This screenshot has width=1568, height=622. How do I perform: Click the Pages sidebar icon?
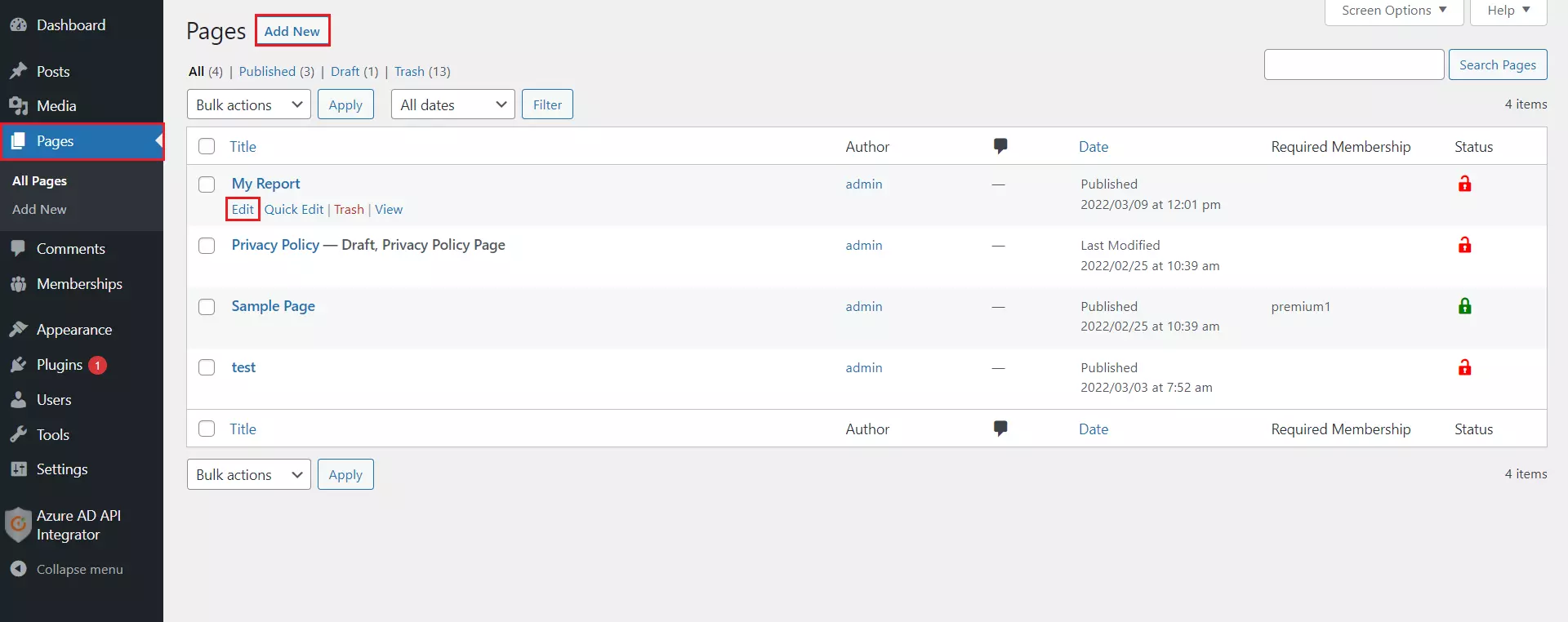pos(18,141)
